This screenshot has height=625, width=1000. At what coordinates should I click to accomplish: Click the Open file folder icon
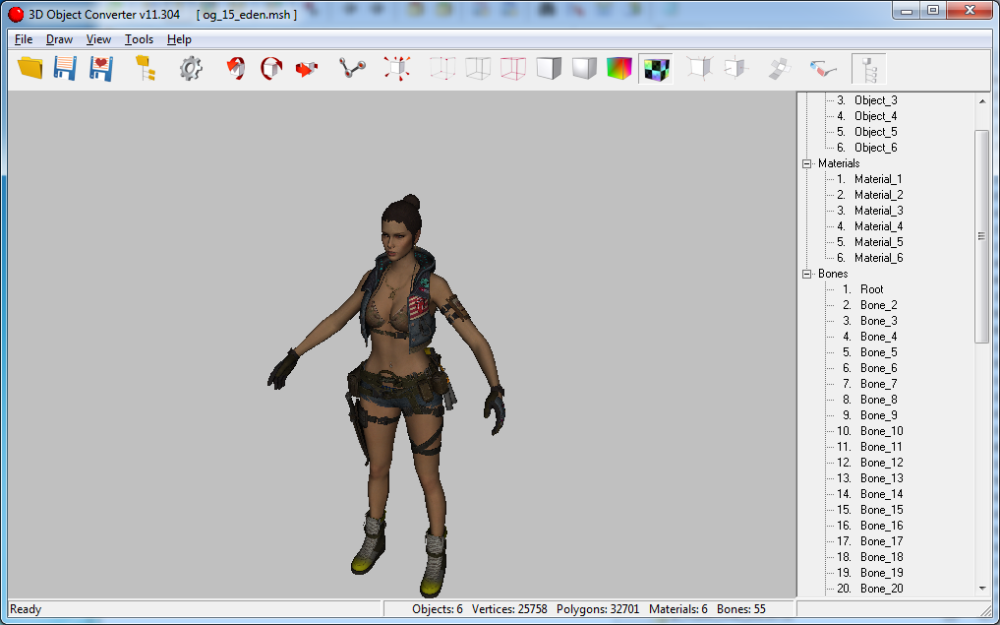pyautogui.click(x=31, y=68)
